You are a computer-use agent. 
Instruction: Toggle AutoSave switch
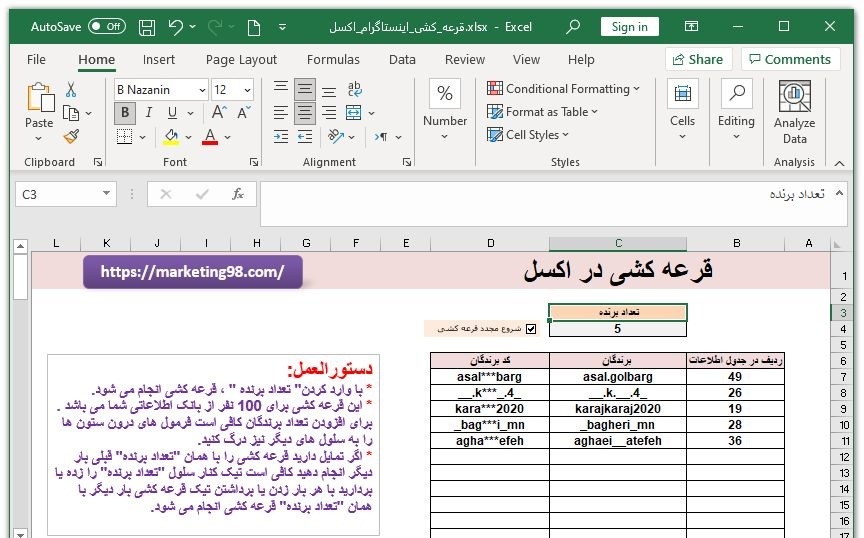pyautogui.click(x=107, y=26)
